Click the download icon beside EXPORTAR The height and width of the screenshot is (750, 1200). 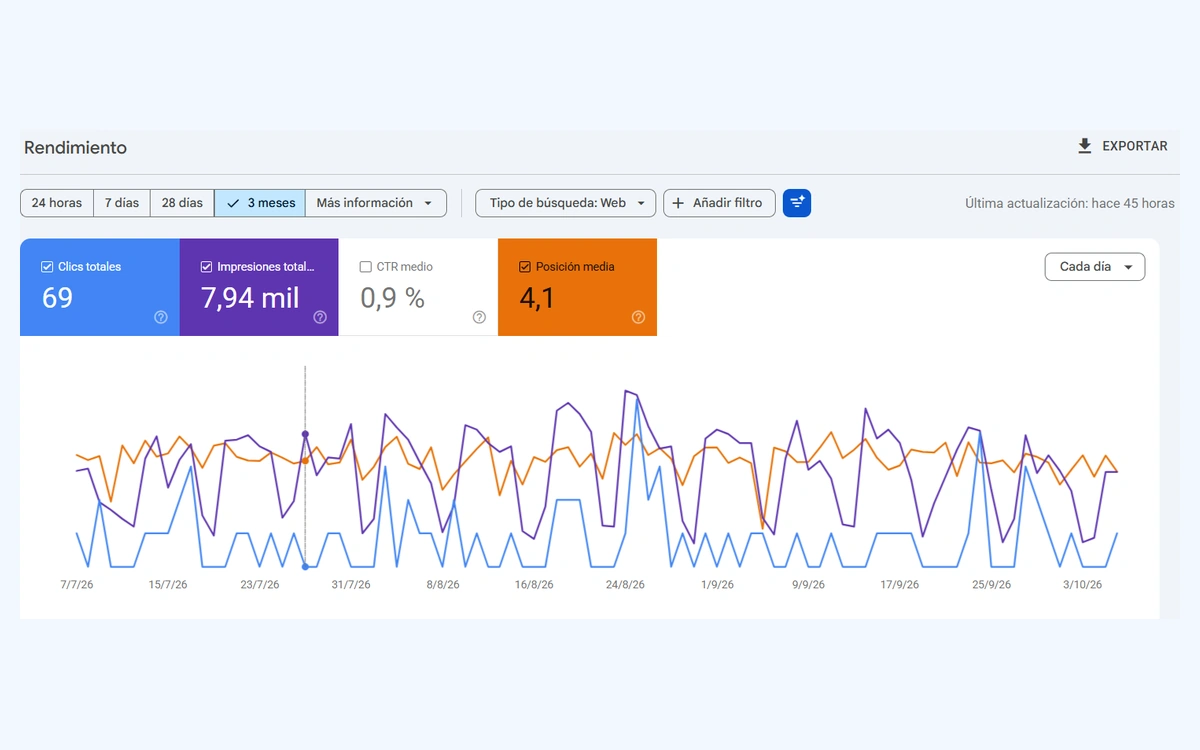click(x=1085, y=146)
